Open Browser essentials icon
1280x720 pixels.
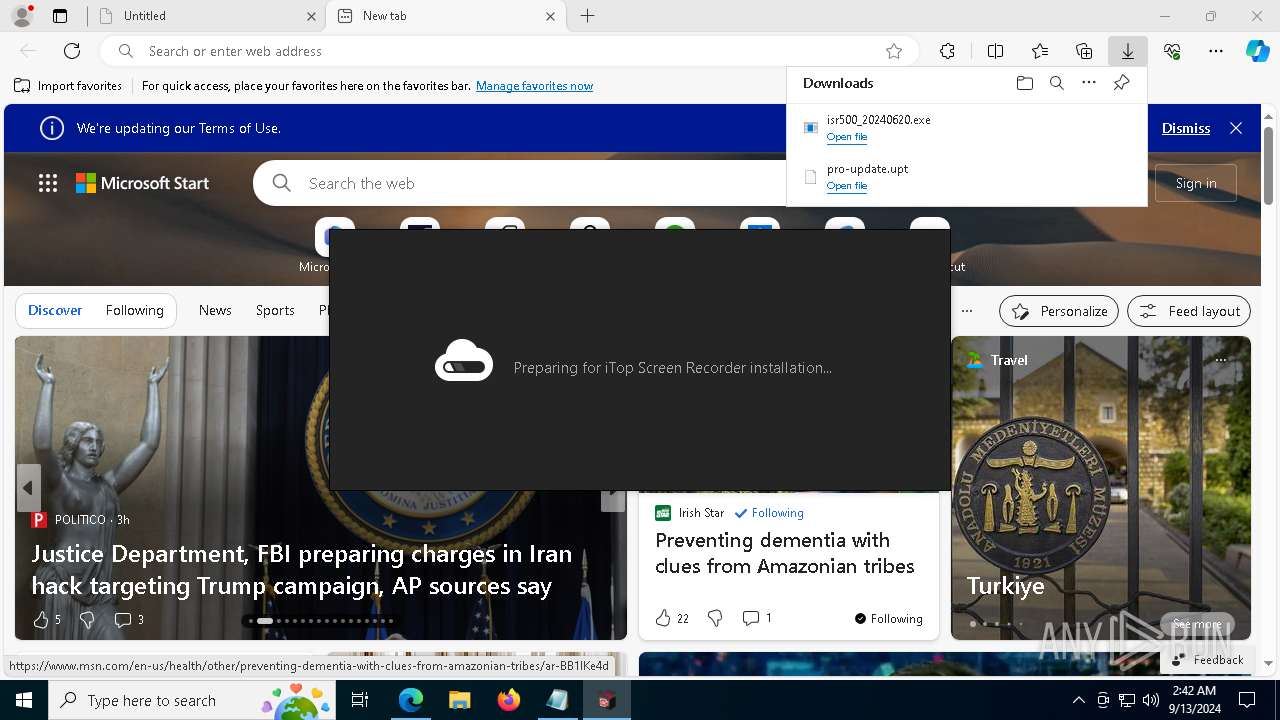pyautogui.click(x=1172, y=51)
